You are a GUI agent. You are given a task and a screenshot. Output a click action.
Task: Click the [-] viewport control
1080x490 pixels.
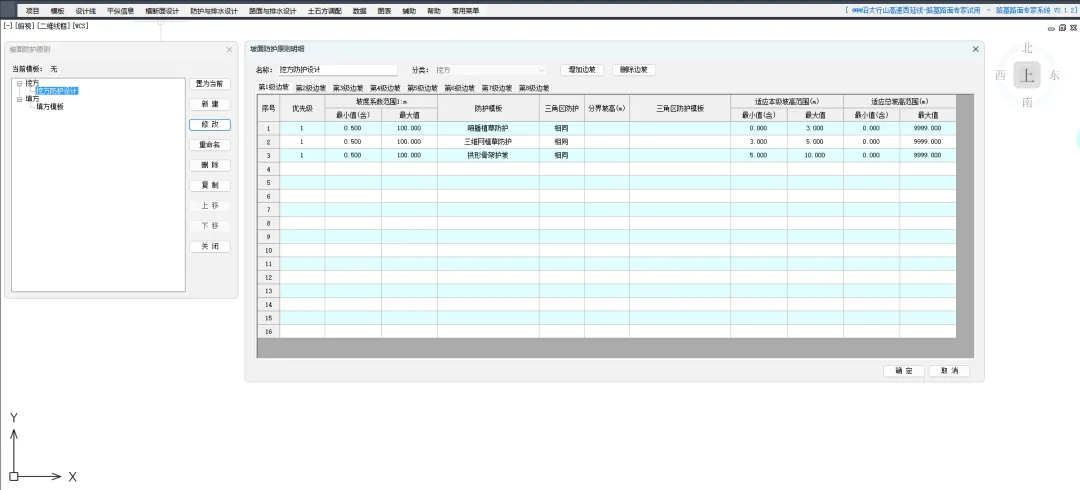pyautogui.click(x=8, y=25)
